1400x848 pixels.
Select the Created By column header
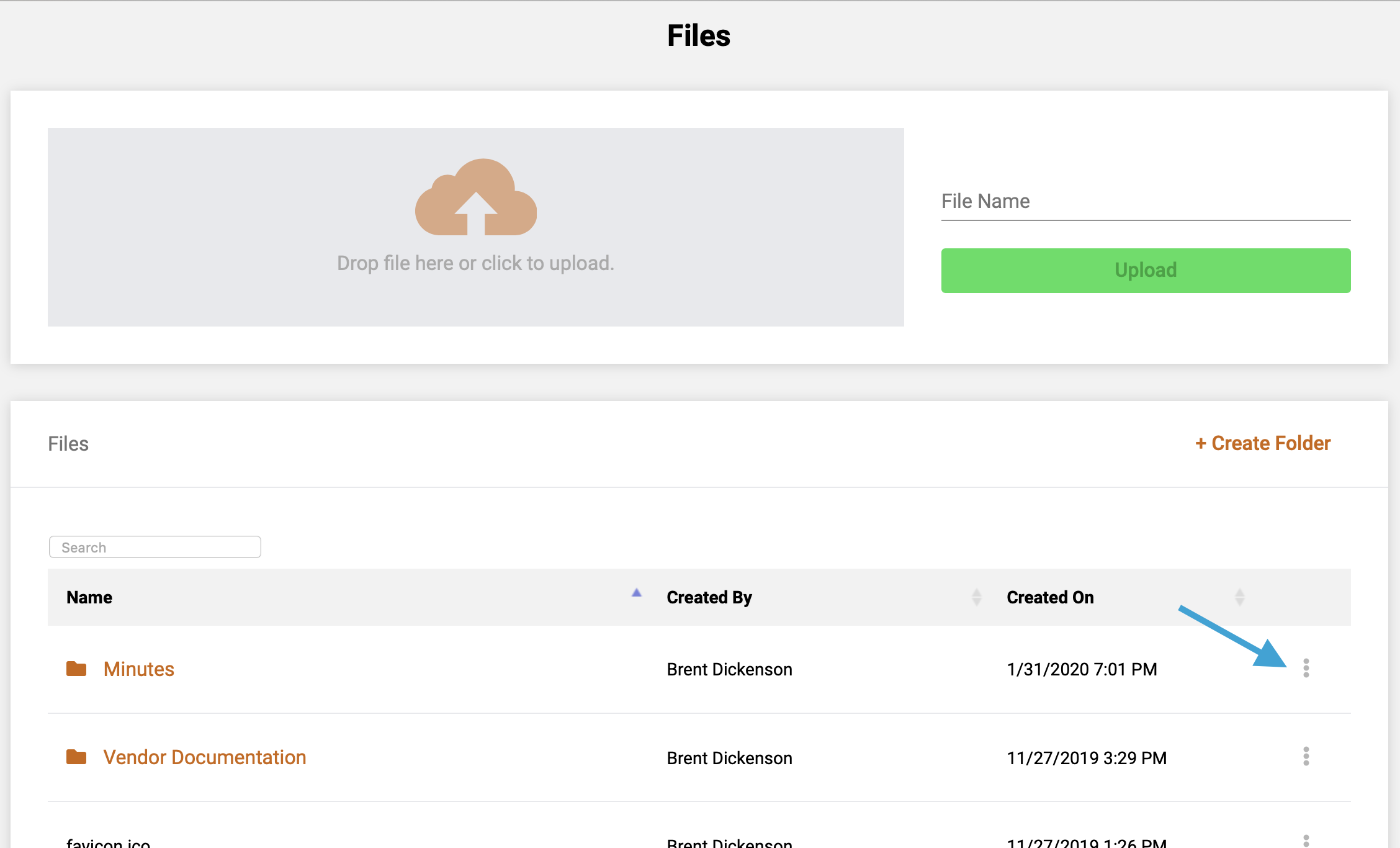[709, 597]
